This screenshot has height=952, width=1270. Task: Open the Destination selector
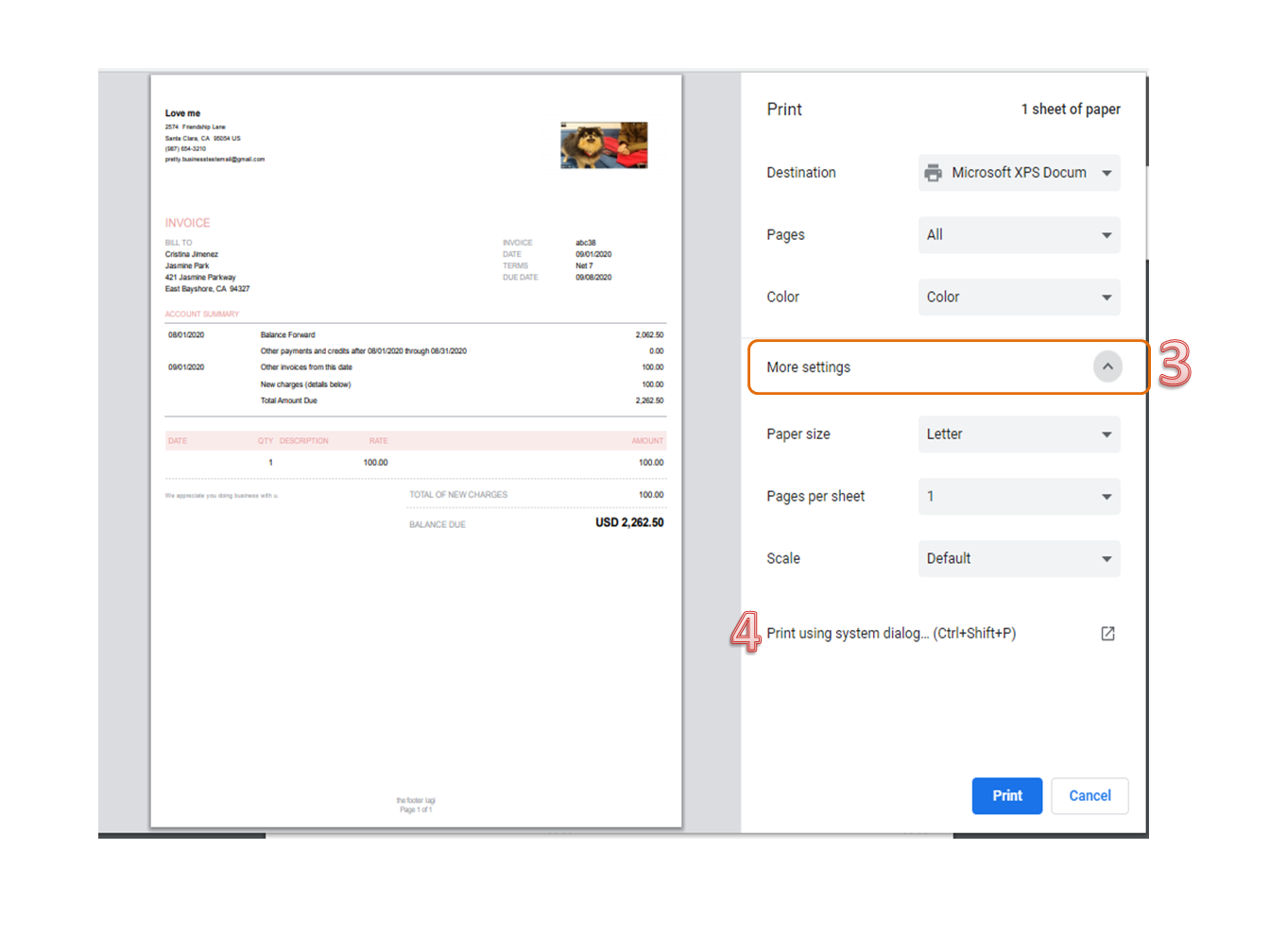[1019, 173]
